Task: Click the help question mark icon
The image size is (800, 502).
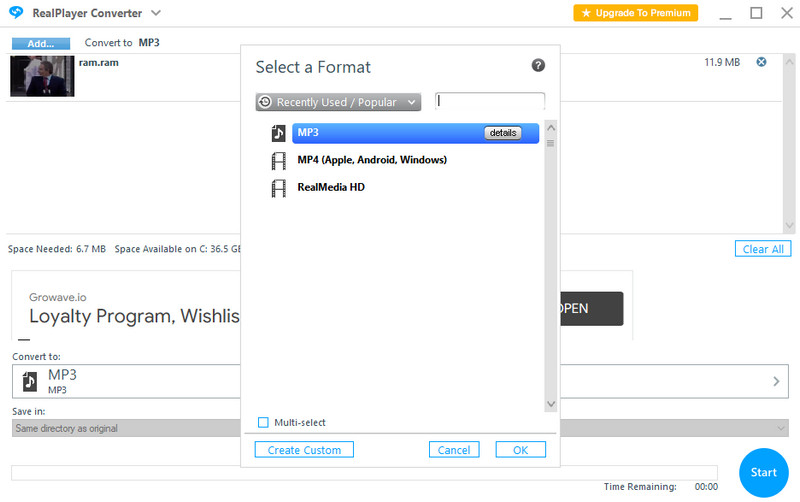Action: [x=538, y=66]
